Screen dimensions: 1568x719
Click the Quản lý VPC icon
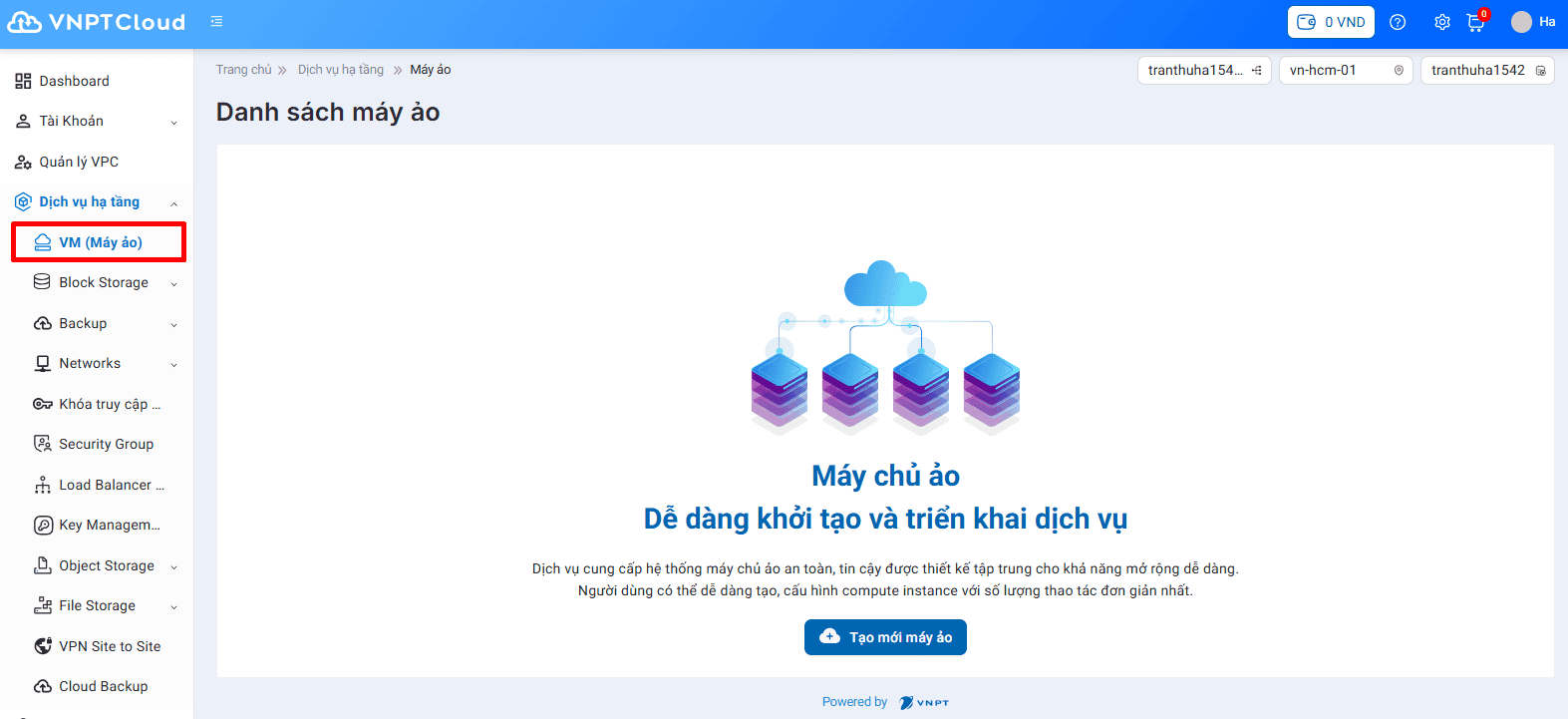point(23,162)
